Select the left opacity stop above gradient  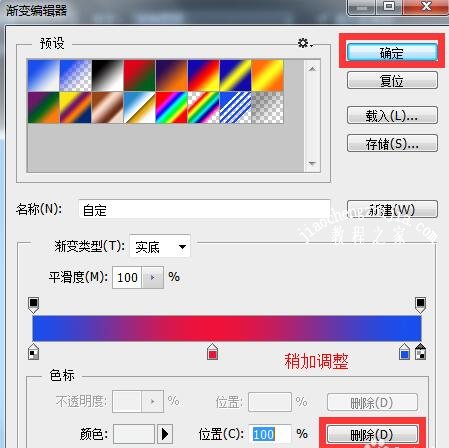34,305
